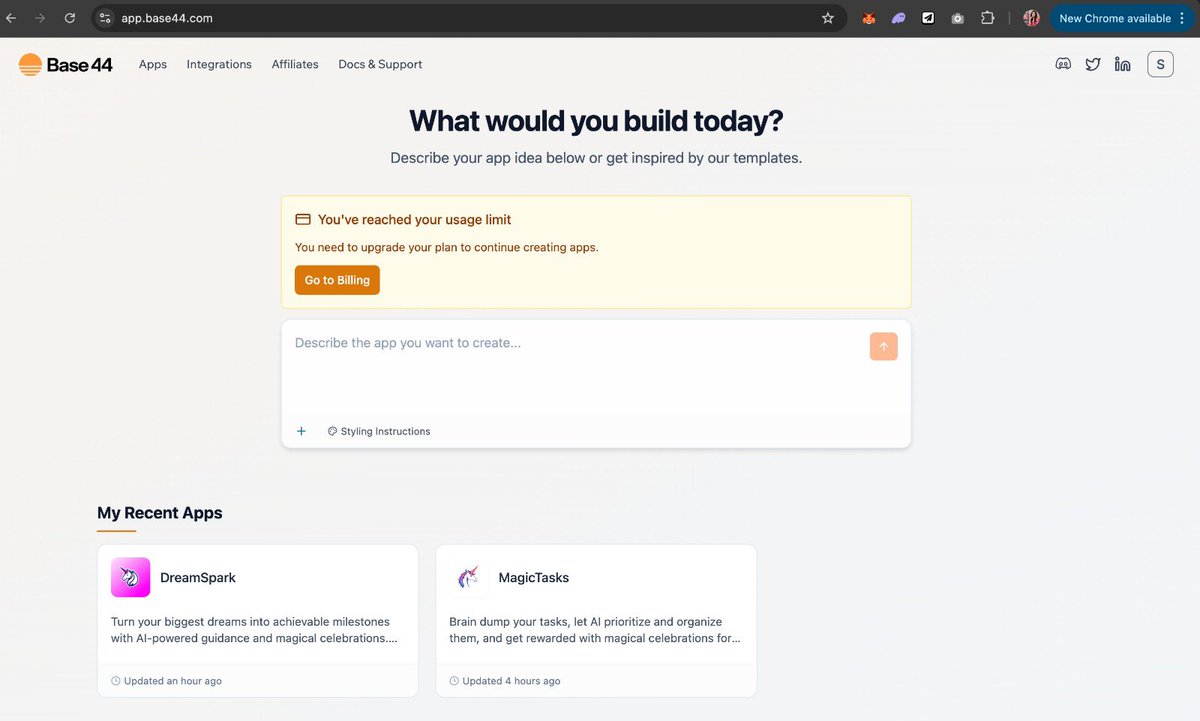Click the browser forward arrow

pos(40,18)
